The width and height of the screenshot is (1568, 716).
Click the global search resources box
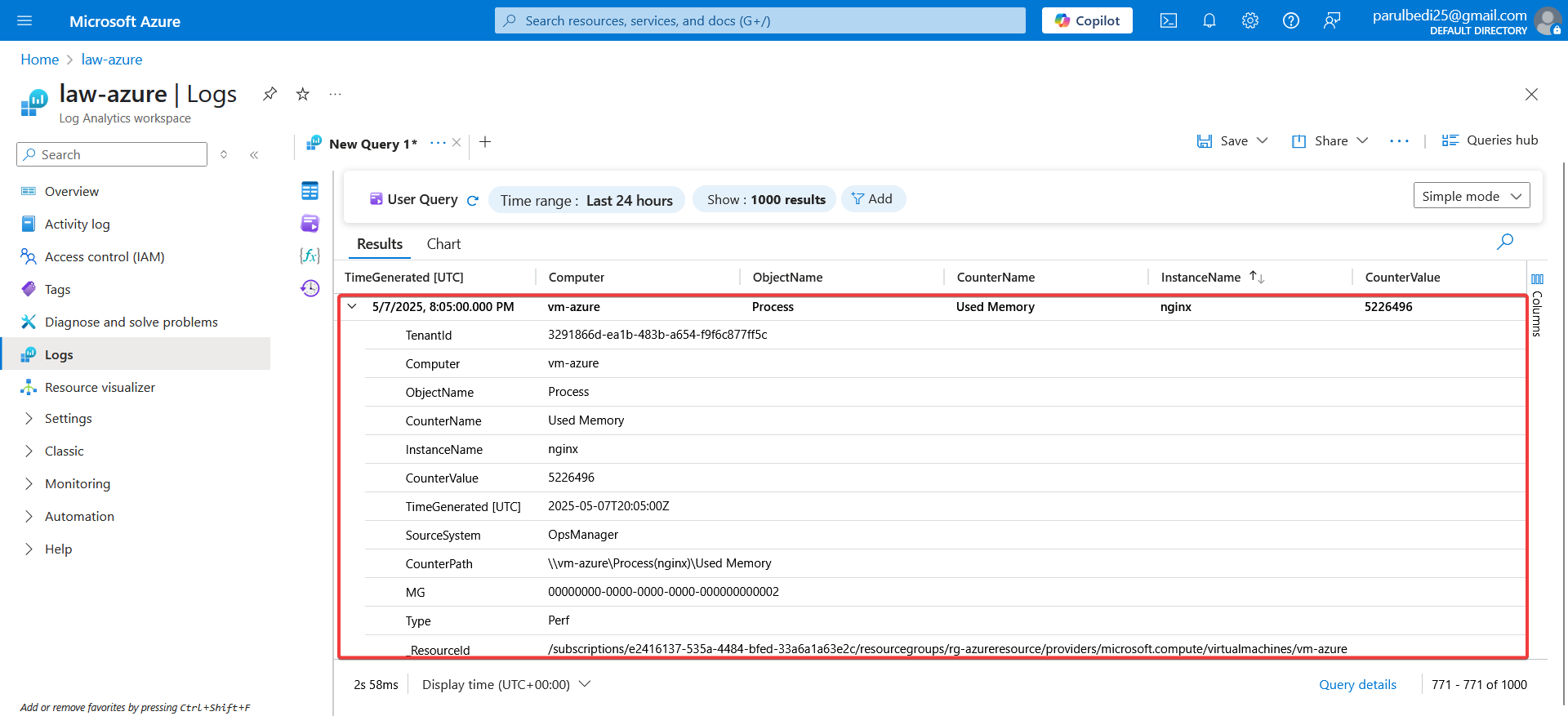coord(759,20)
